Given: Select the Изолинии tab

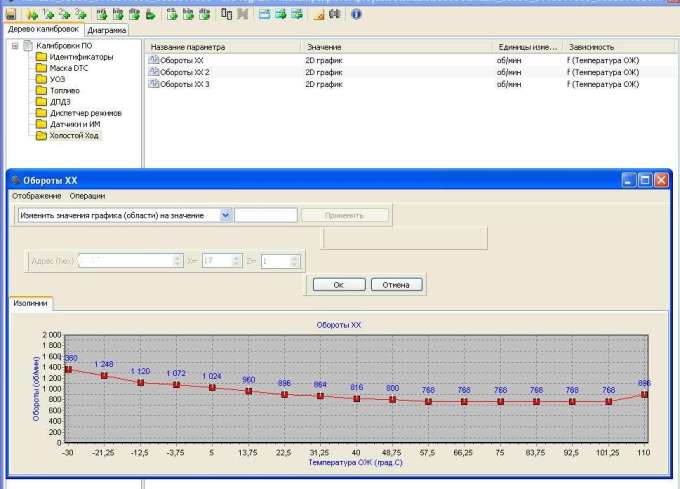Looking at the screenshot, I should coord(30,304).
